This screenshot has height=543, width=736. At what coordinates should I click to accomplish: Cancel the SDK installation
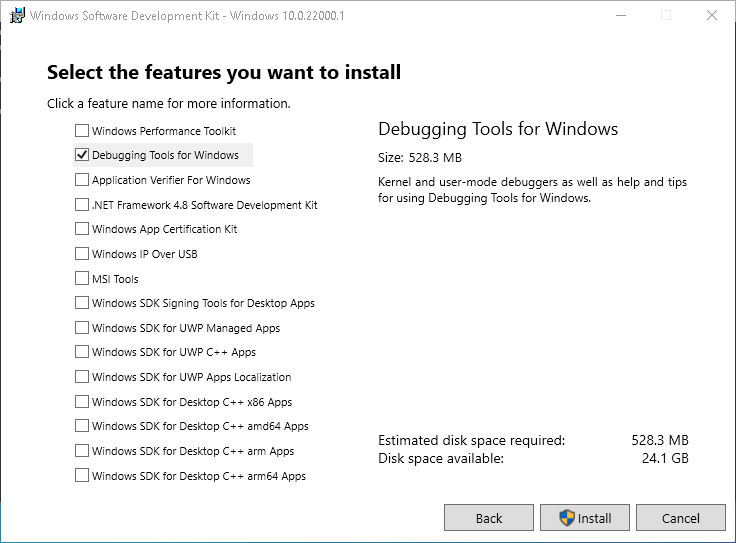pos(680,518)
